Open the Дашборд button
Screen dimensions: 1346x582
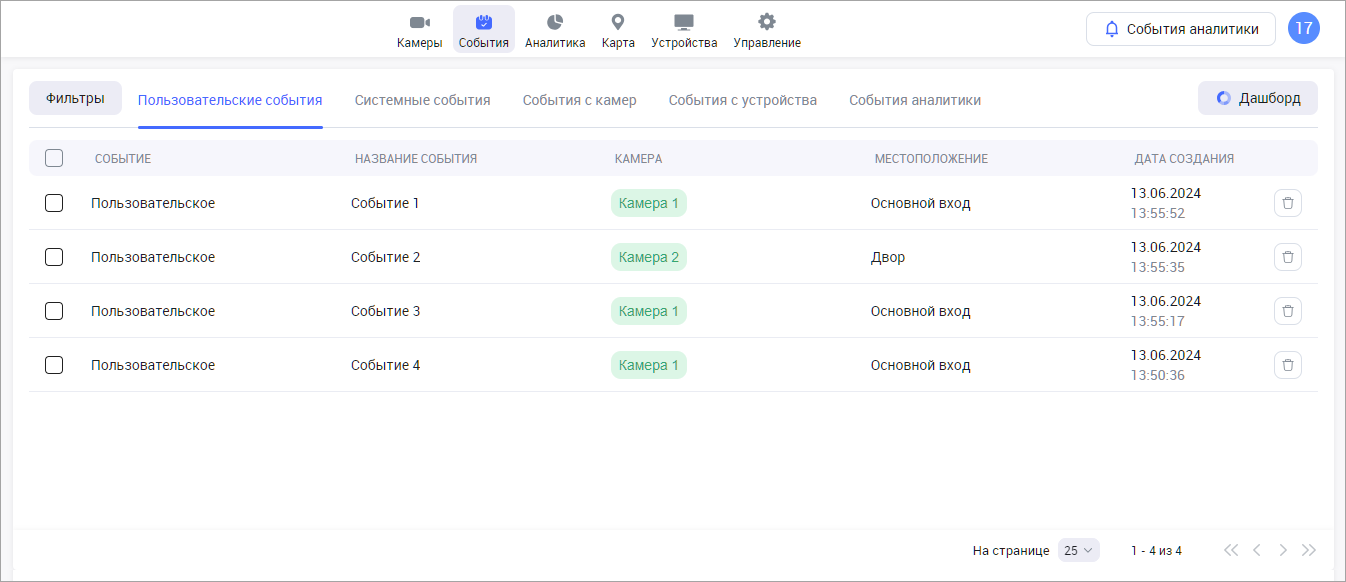1258,98
